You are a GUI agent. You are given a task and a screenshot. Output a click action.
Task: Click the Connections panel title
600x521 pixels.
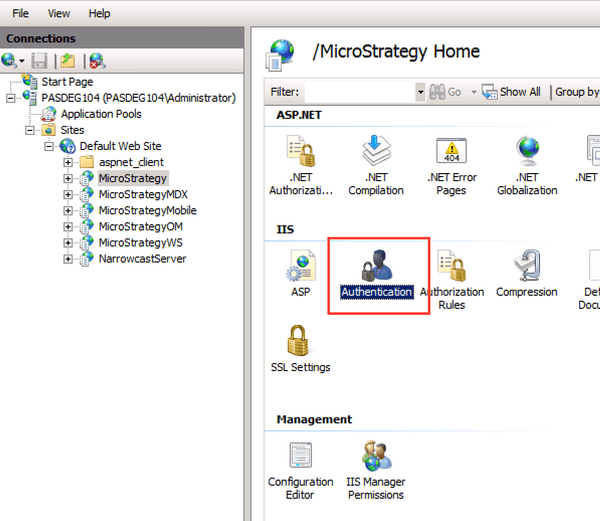(x=41, y=38)
